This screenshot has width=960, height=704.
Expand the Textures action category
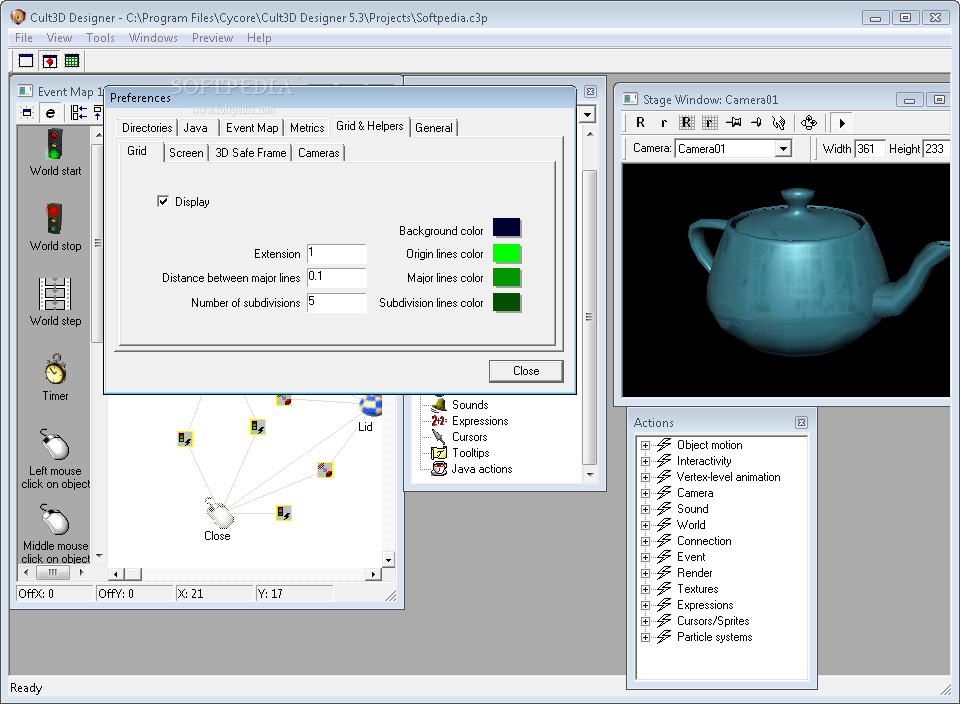pyautogui.click(x=646, y=590)
